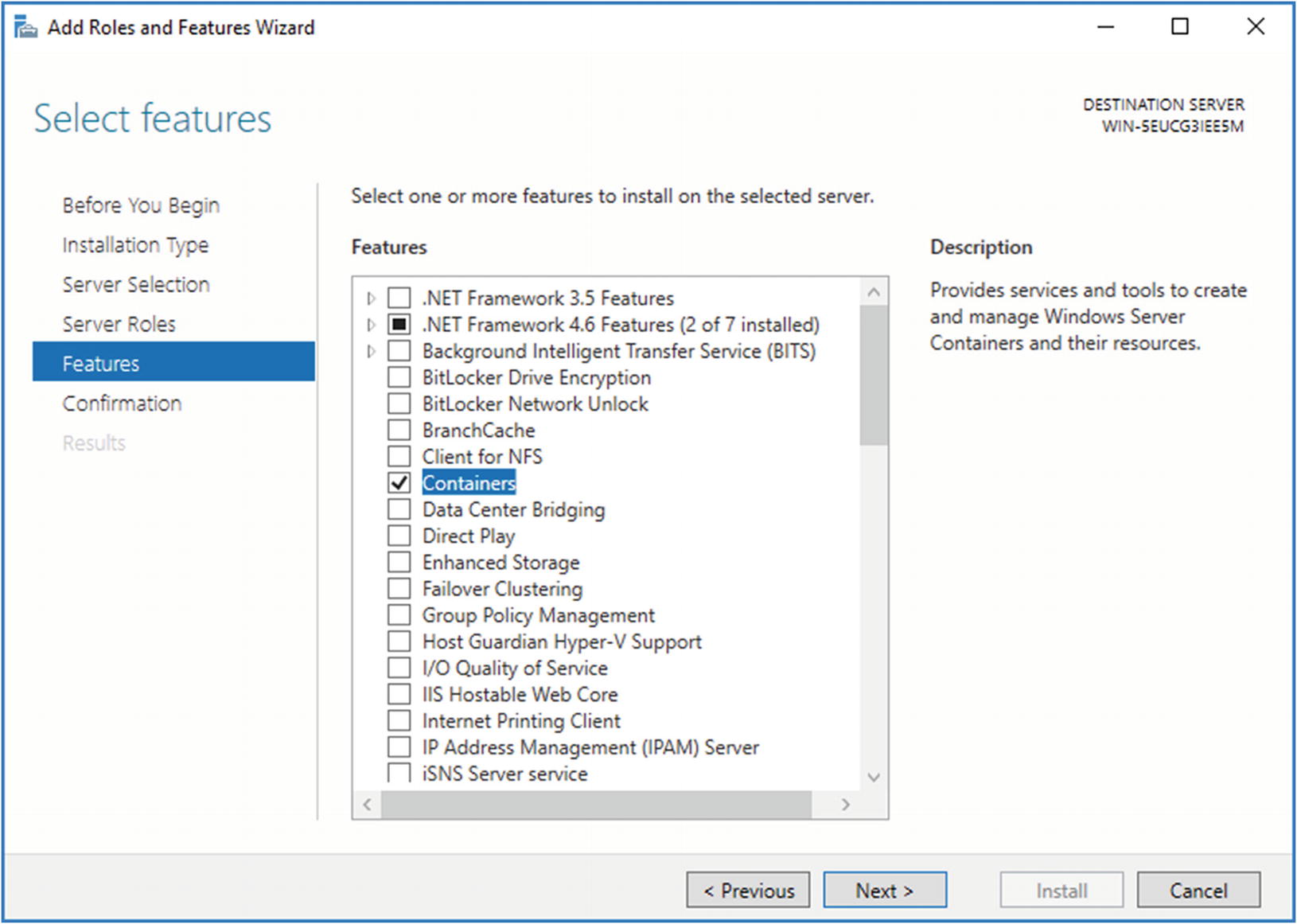Minimize the wizard window

click(x=1105, y=27)
